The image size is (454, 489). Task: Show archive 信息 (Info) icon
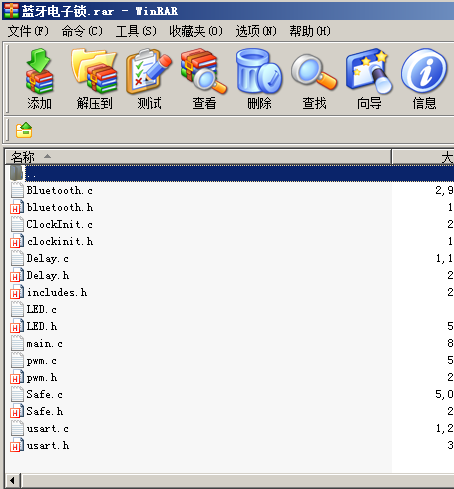point(424,79)
